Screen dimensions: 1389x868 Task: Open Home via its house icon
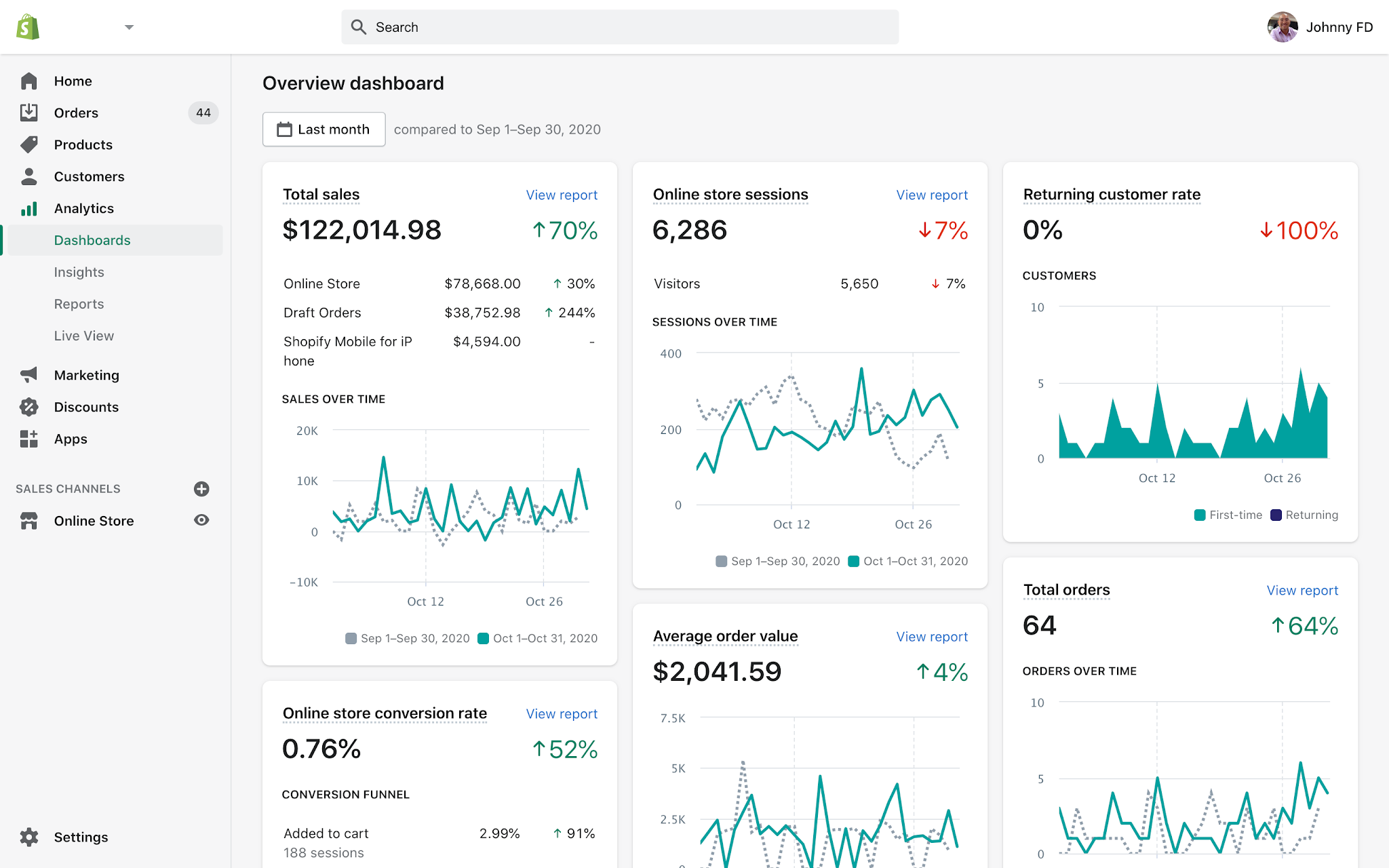pyautogui.click(x=28, y=81)
